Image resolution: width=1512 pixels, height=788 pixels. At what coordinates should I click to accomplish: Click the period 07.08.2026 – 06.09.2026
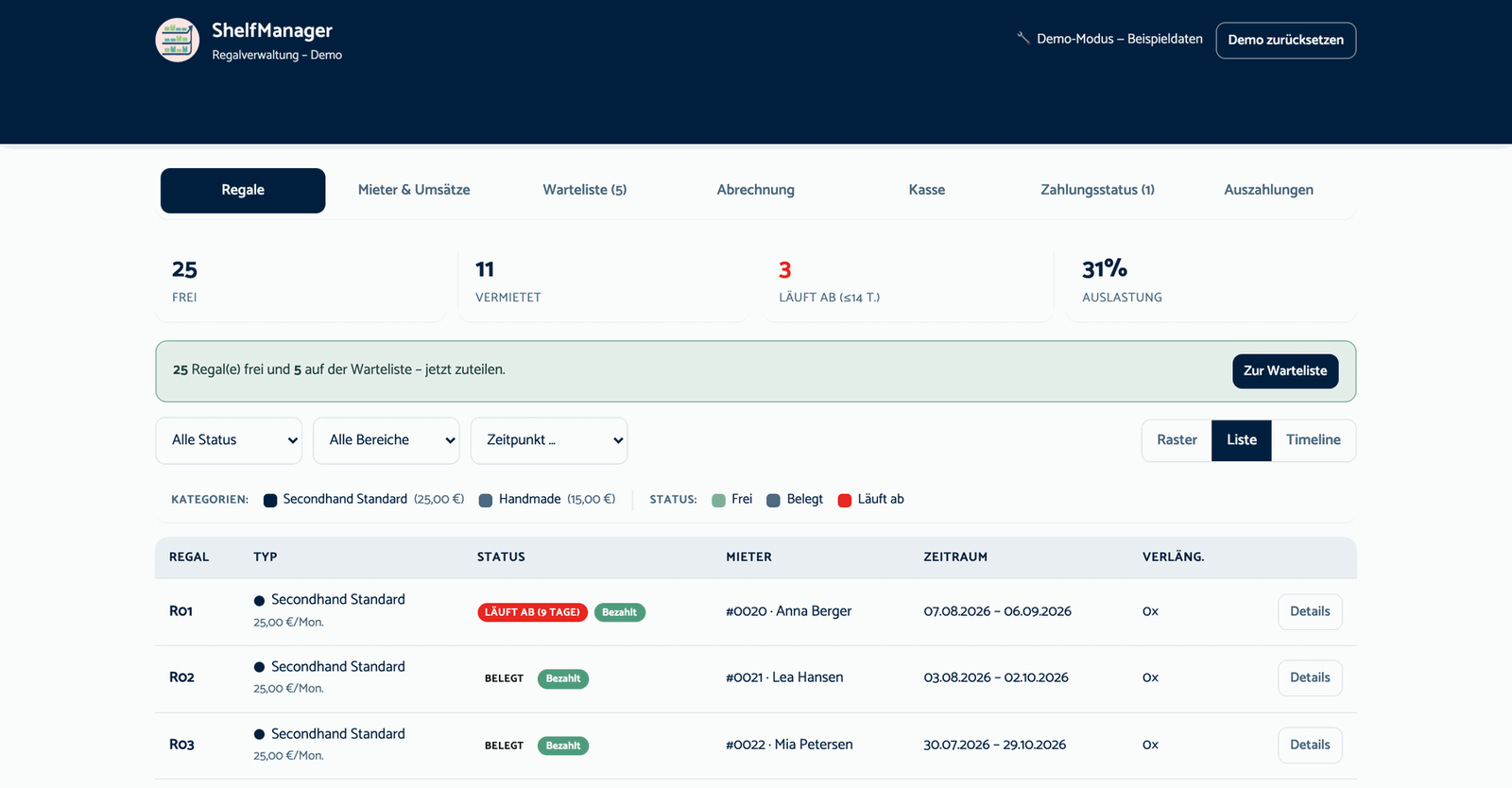click(998, 611)
